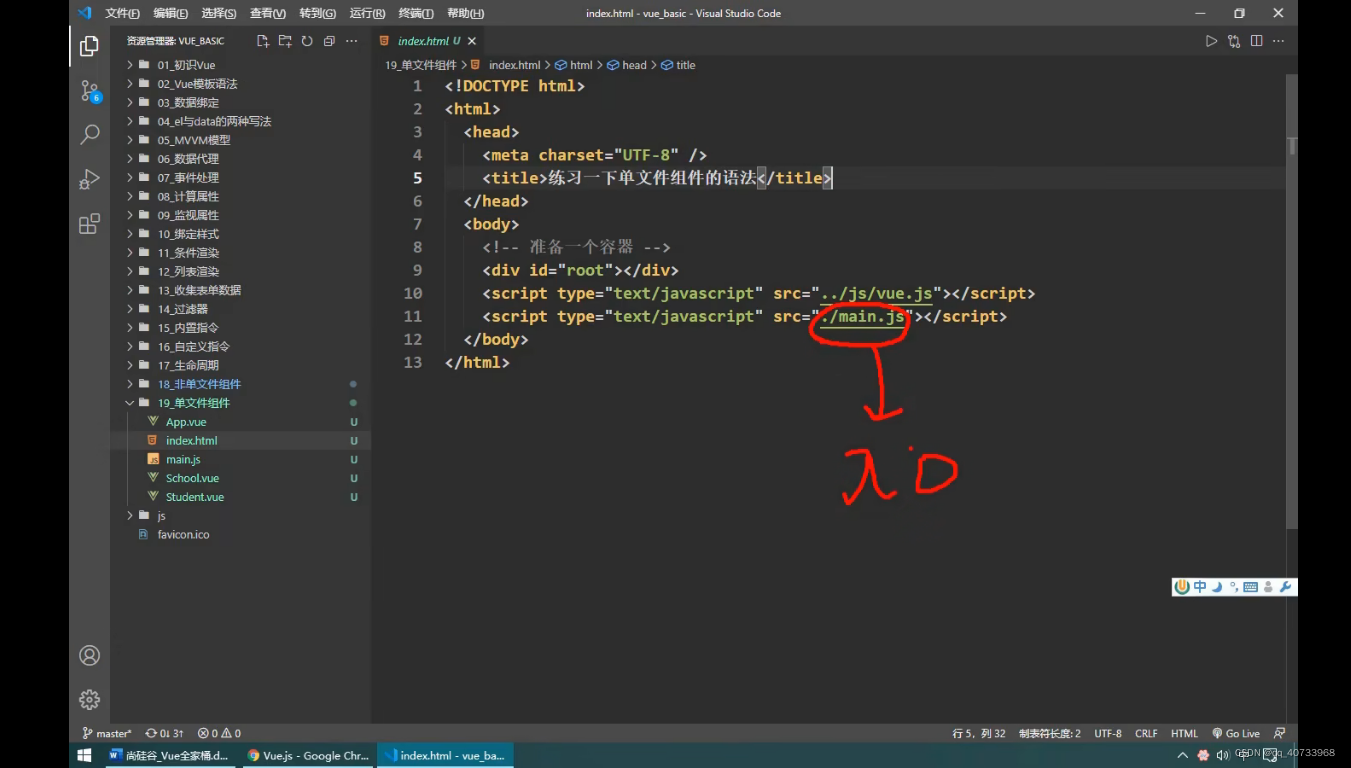Image resolution: width=1351 pixels, height=768 pixels.
Task: Click the IME wrench settings icon
Action: pyautogui.click(x=1286, y=587)
